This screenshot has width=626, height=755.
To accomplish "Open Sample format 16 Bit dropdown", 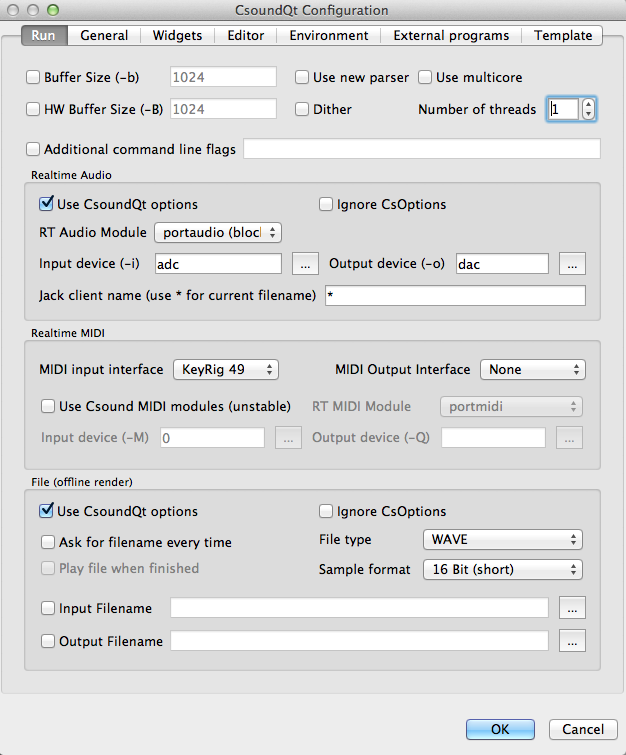I will (503, 570).
